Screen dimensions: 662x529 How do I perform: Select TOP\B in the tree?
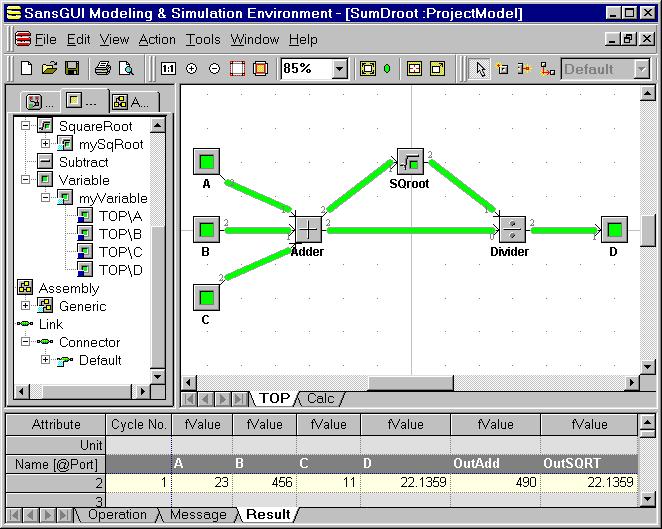[x=120, y=234]
